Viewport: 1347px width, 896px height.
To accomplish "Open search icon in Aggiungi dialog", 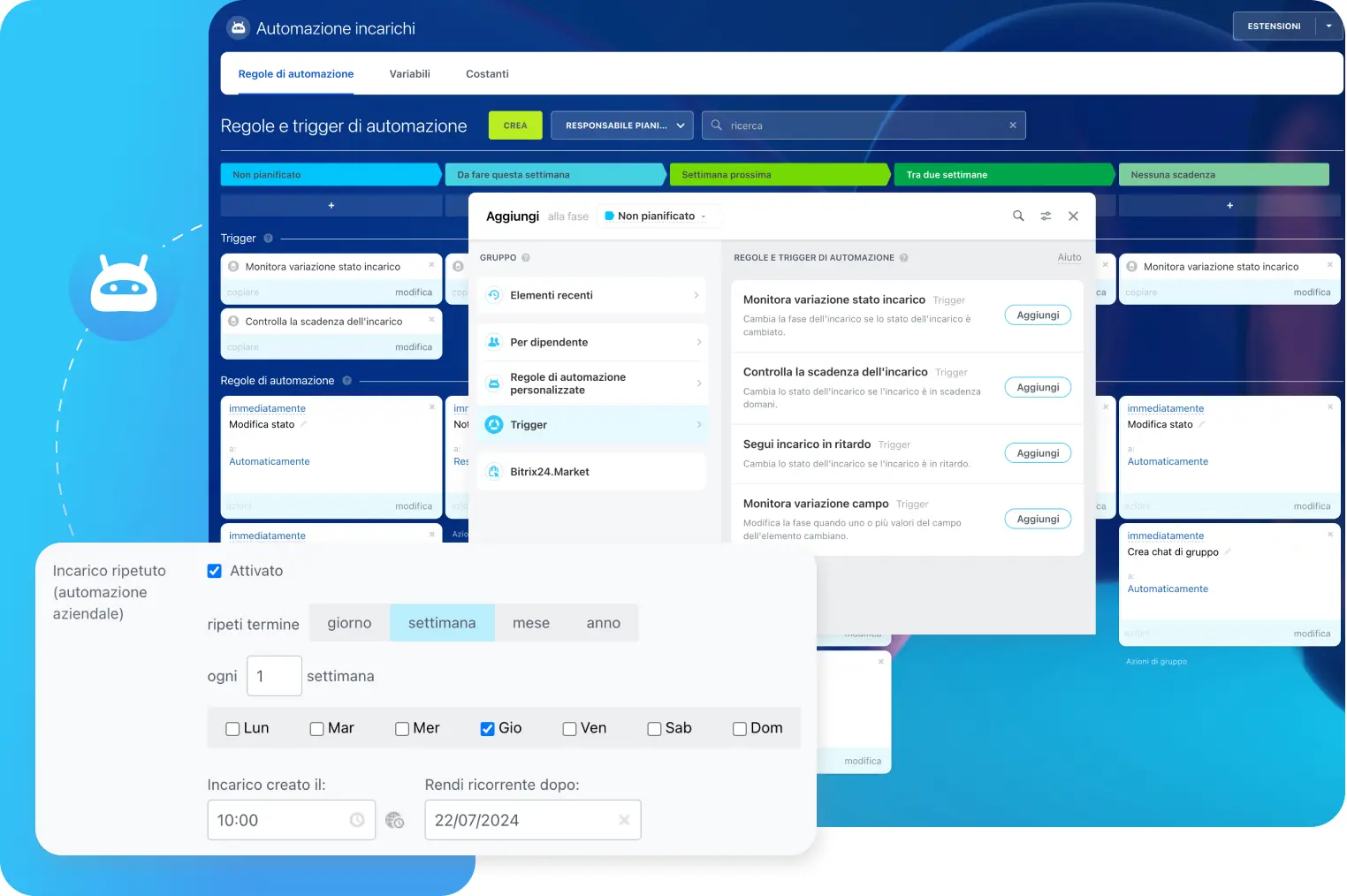I will (x=1018, y=216).
